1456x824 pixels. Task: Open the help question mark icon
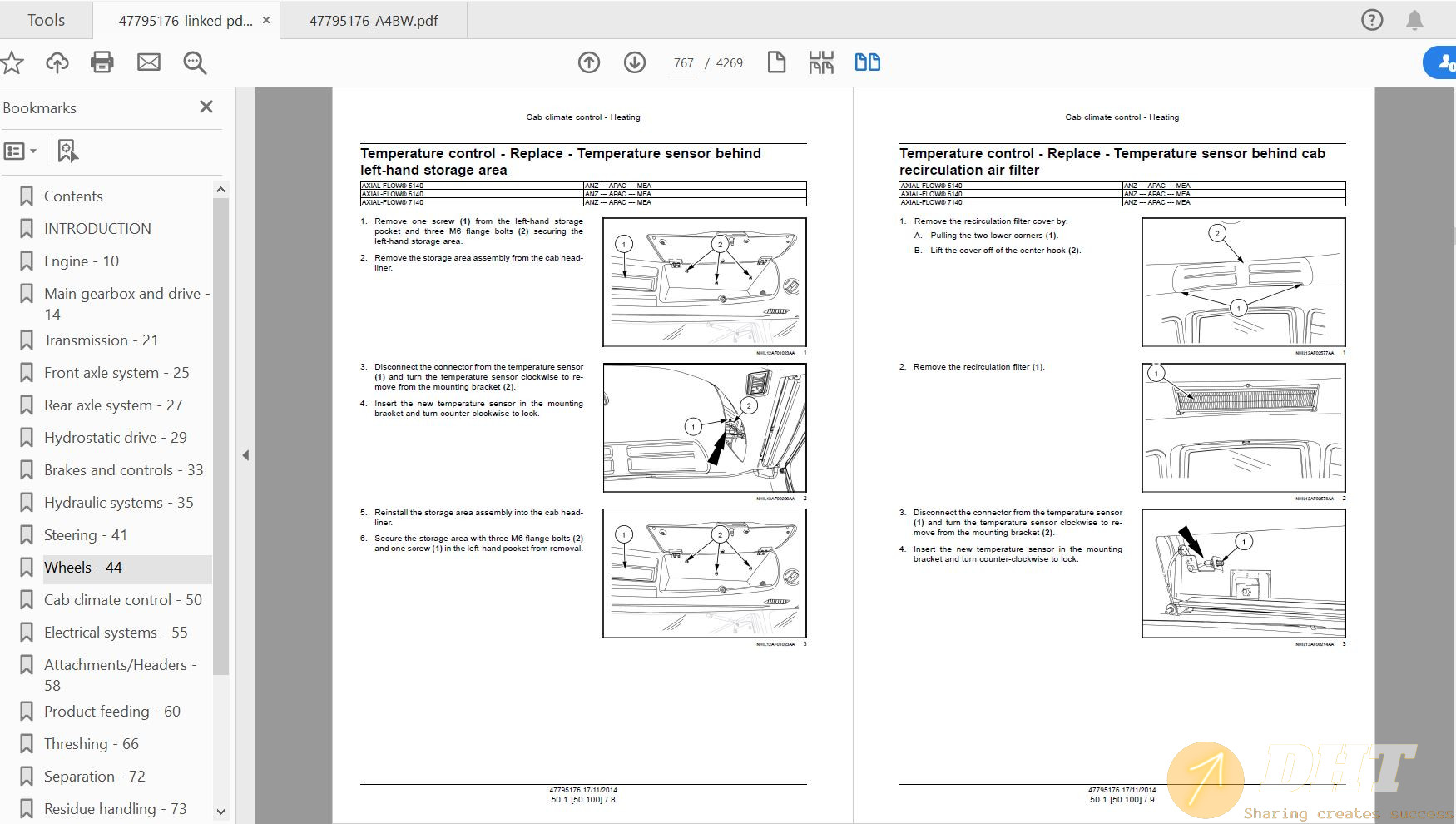point(1372,20)
